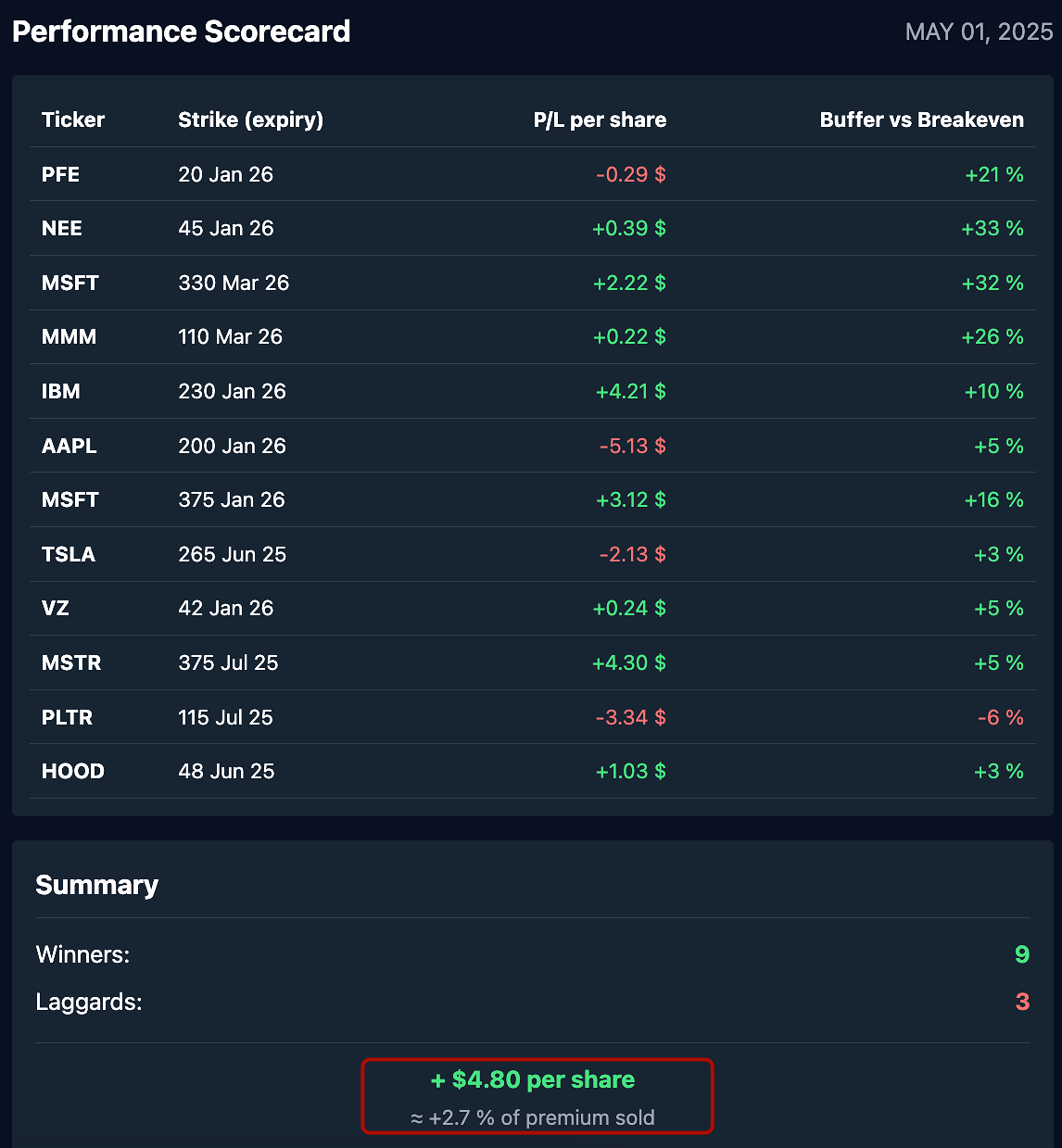Select the IBM ticker cell
Viewport: 1062px width, 1148px height.
click(x=61, y=391)
